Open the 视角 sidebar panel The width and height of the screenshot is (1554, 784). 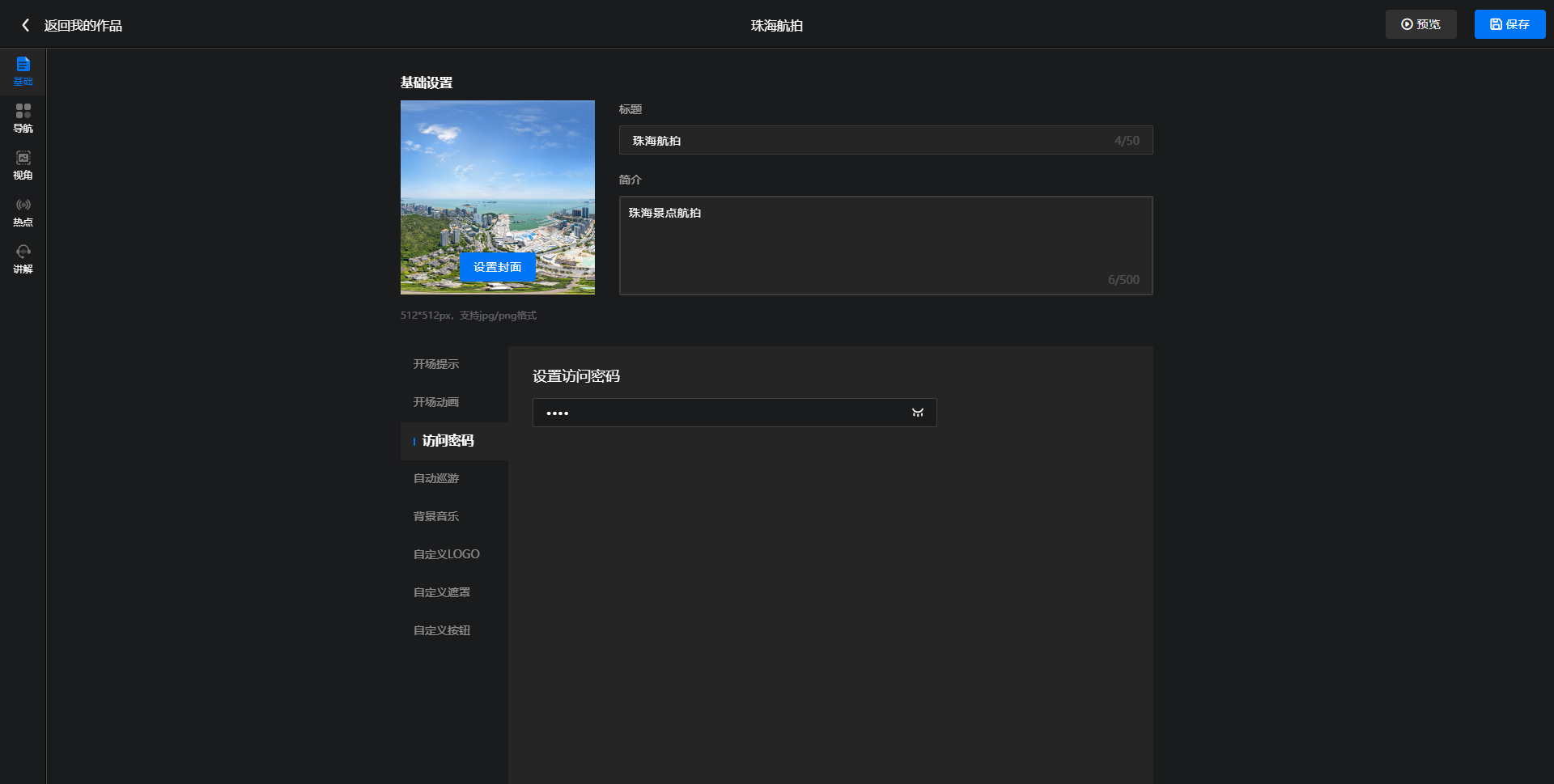click(x=23, y=165)
